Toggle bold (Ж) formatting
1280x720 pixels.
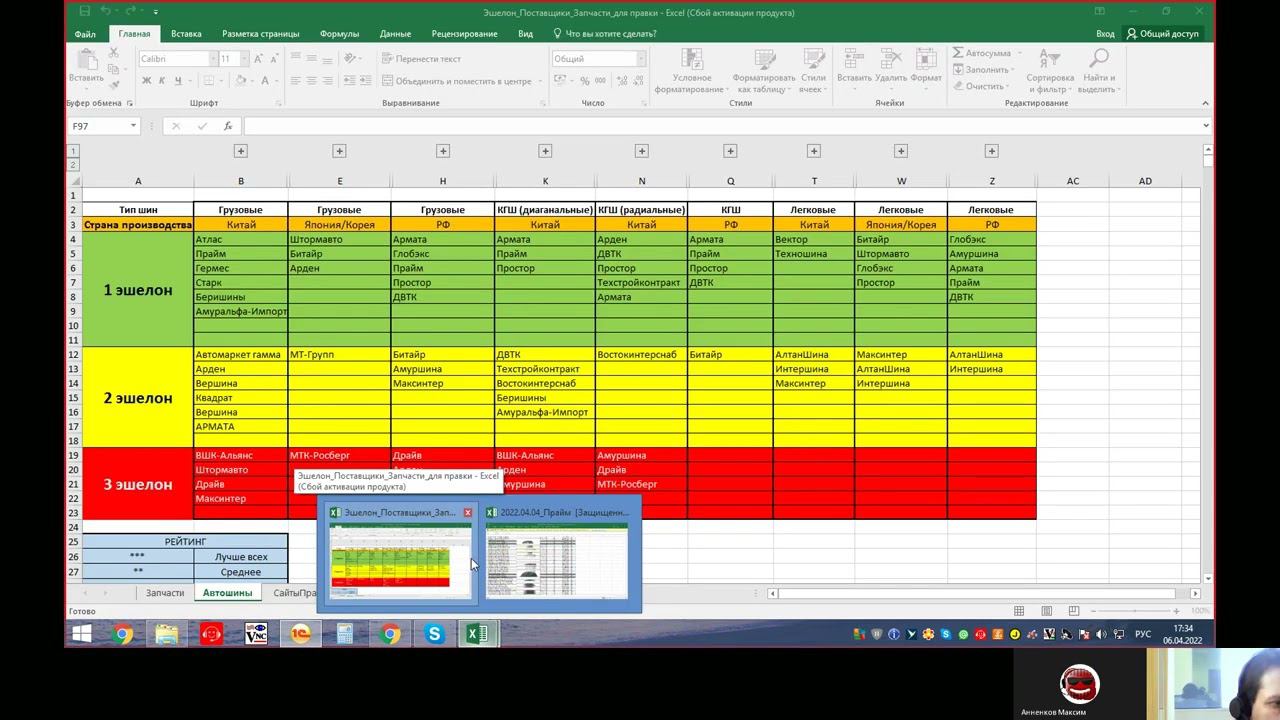pos(146,81)
